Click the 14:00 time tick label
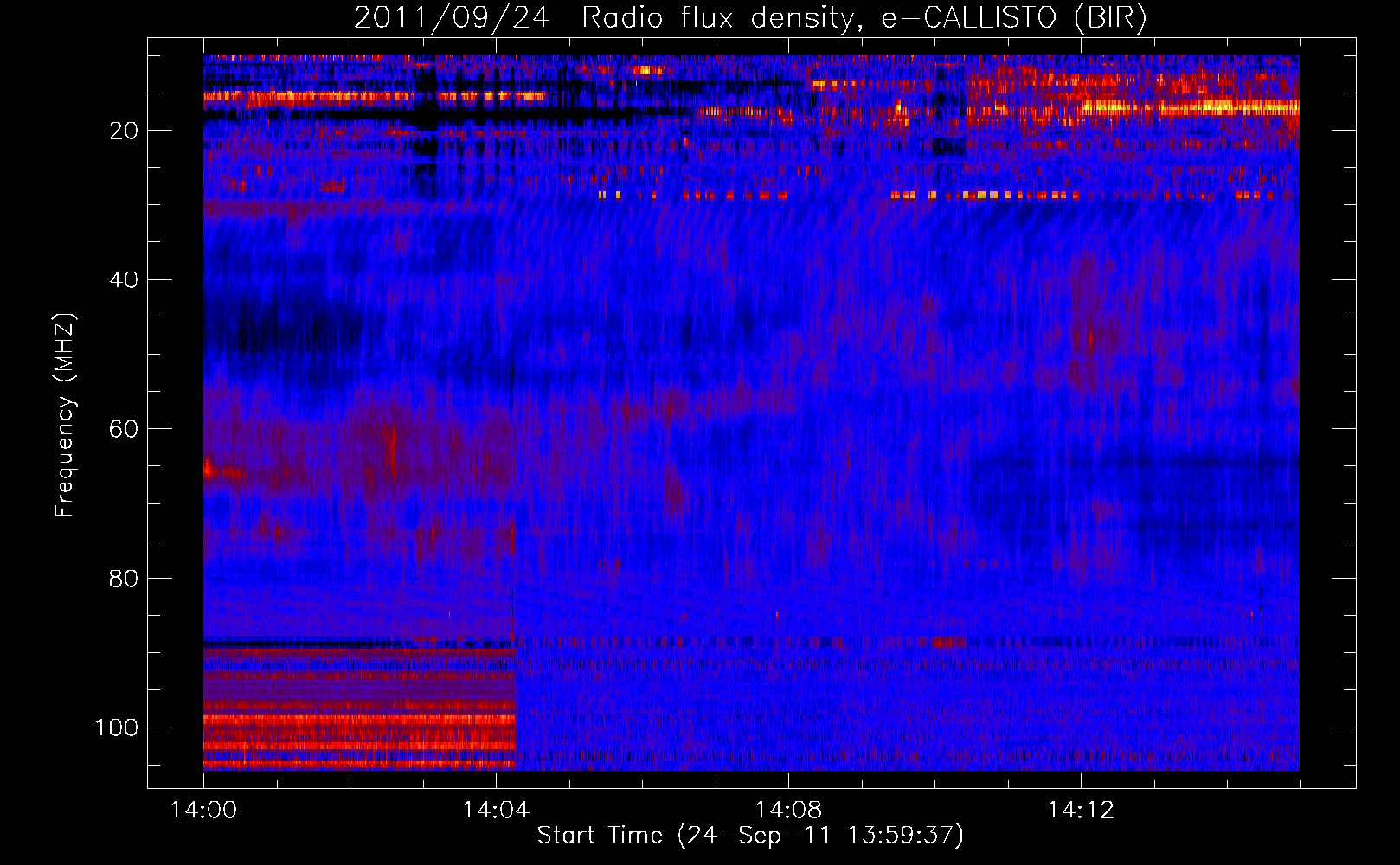The height and width of the screenshot is (865, 1400). click(204, 811)
